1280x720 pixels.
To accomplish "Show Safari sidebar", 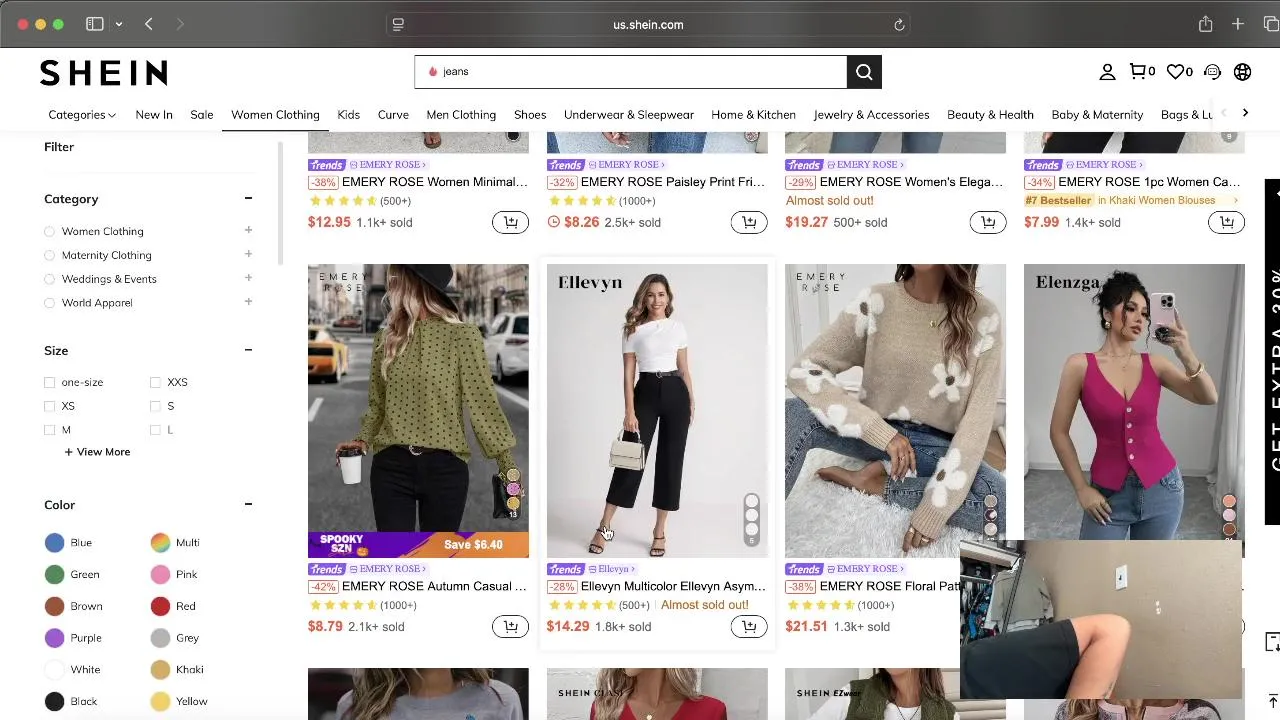I will click(95, 24).
